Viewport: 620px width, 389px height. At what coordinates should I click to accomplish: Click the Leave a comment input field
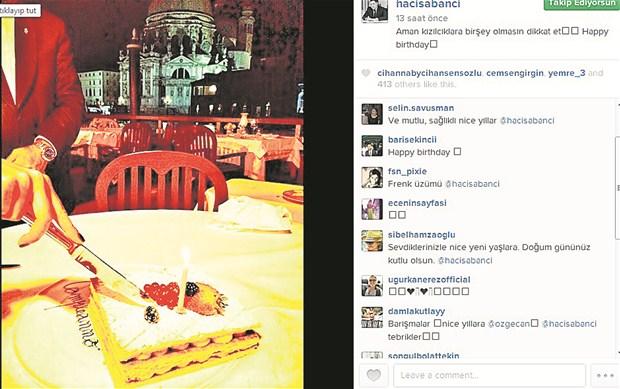tap(490, 375)
